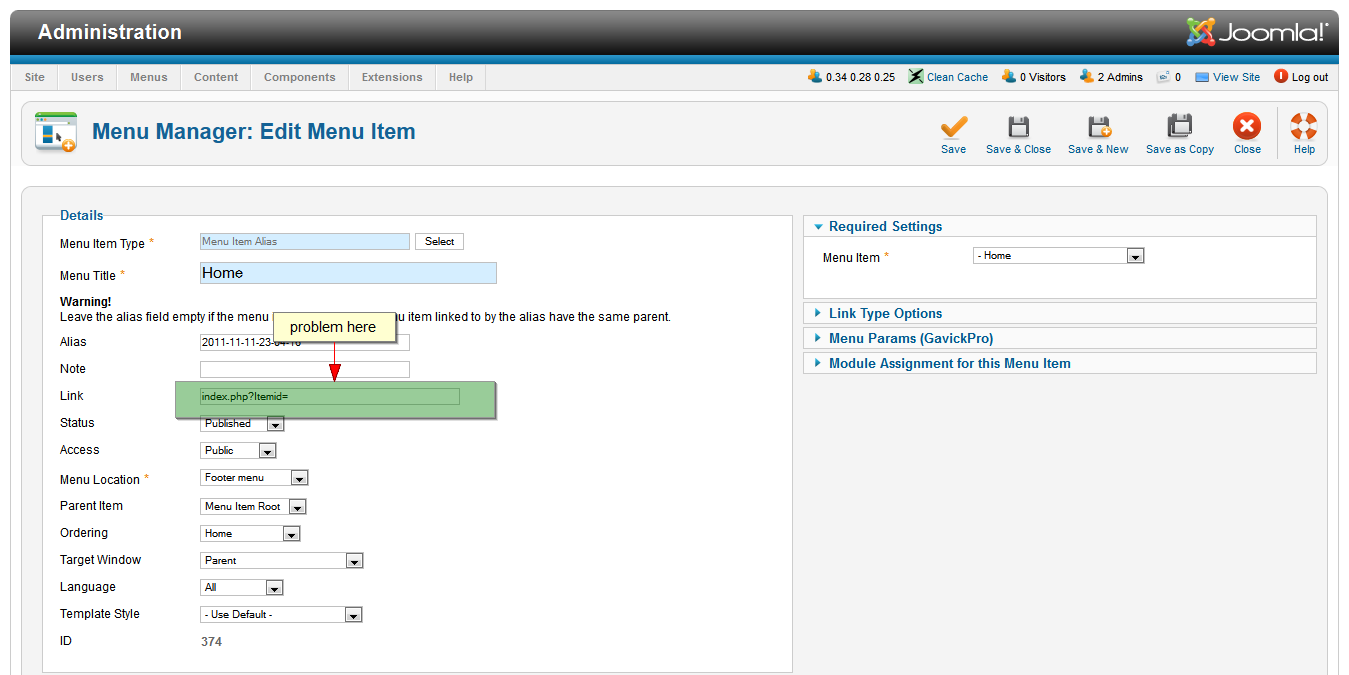Click the Joomla logo
Screen dimensions: 1349x675
point(1257,32)
